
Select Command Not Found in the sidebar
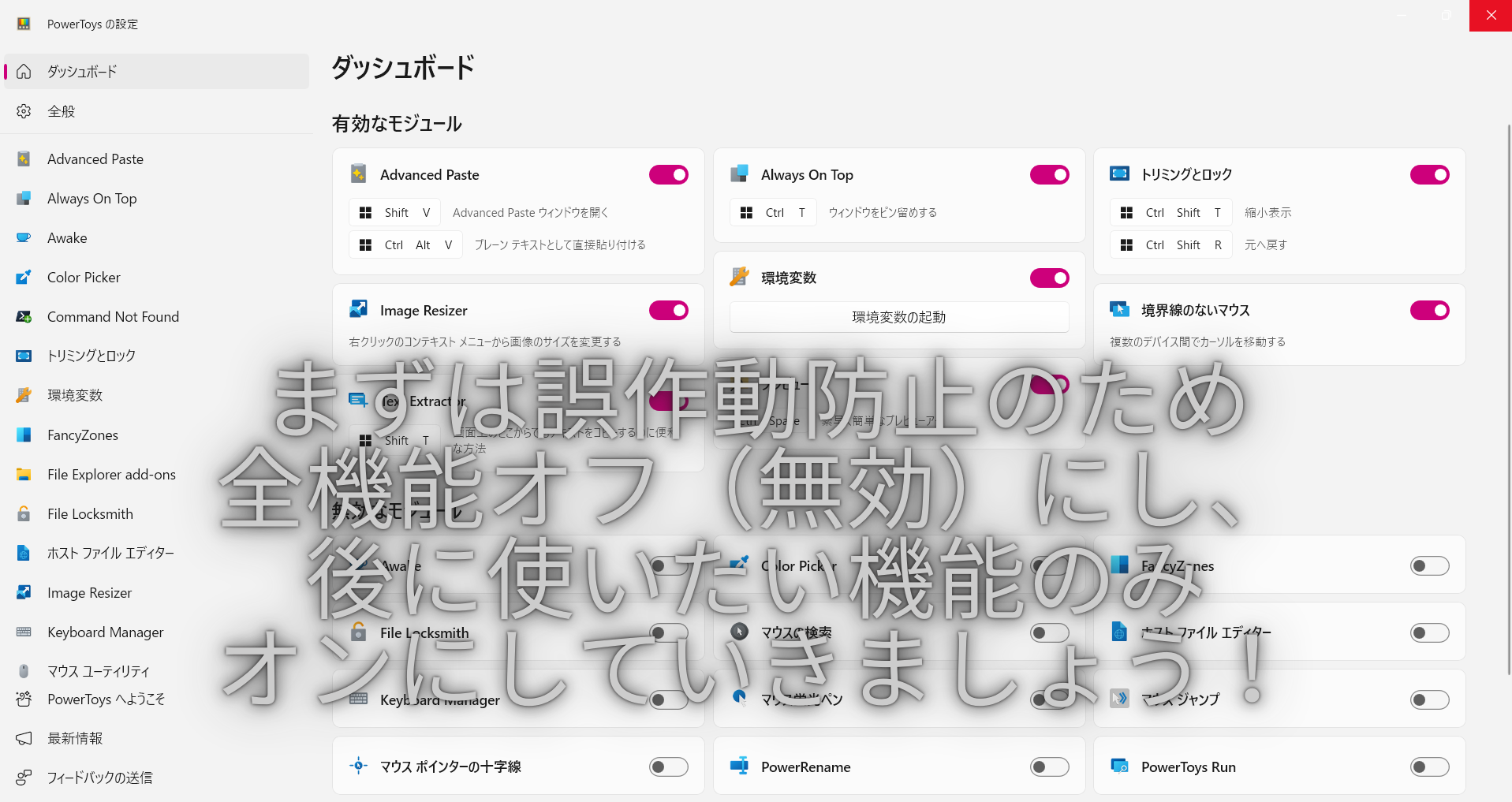(156, 317)
